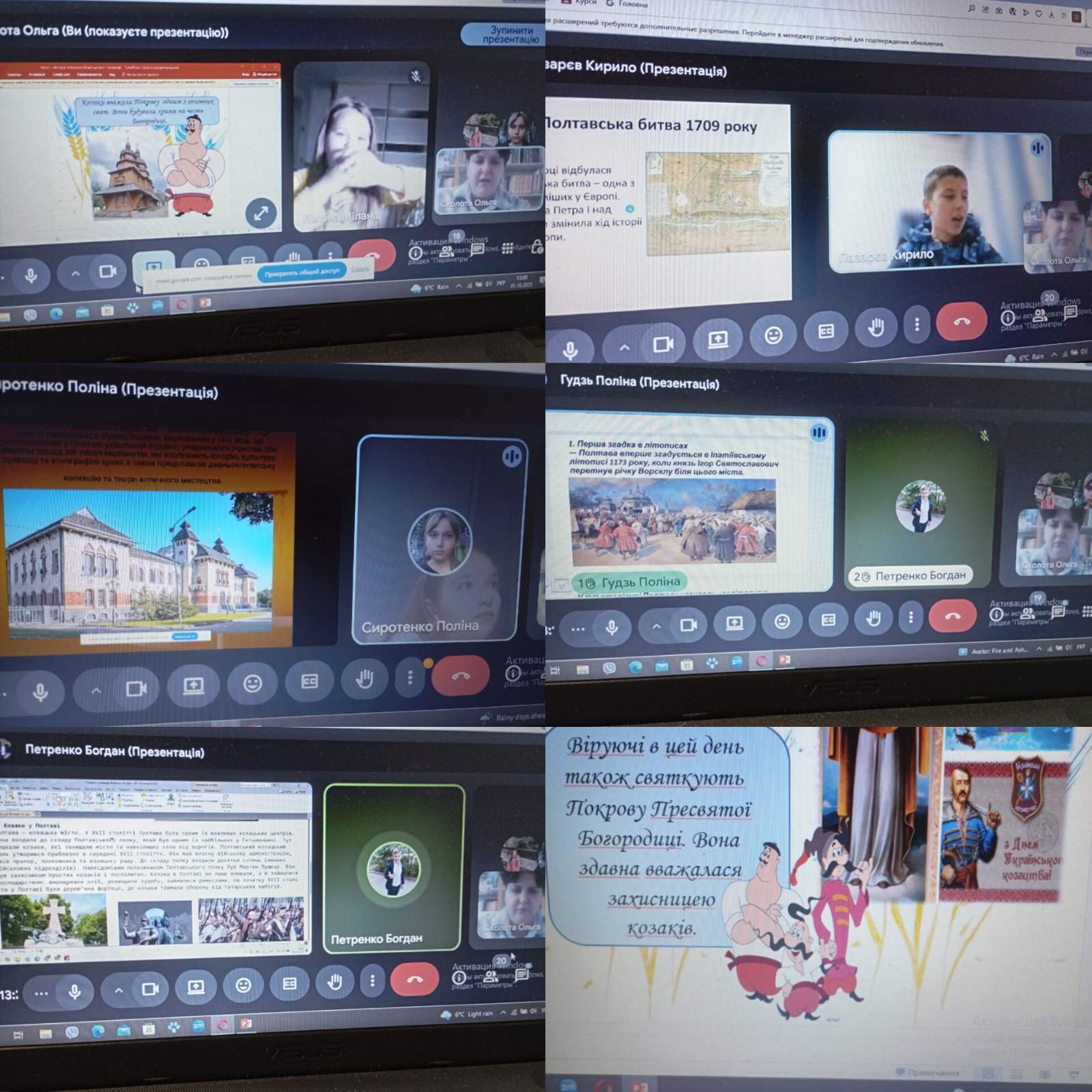This screenshot has width=1092, height=1092.
Task: Raise your hand in Петренко Богдан's call
Action: click(x=334, y=982)
